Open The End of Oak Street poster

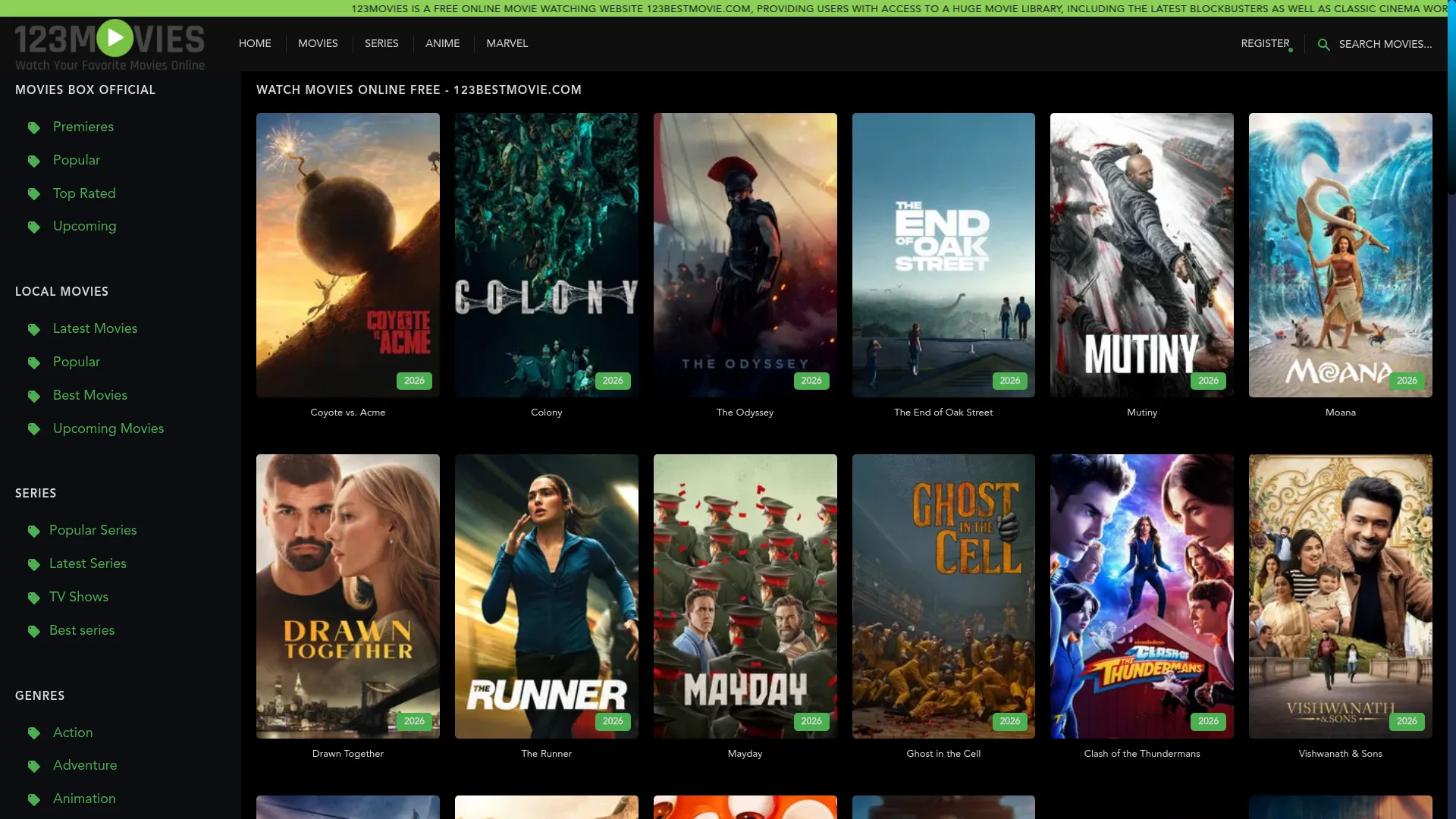click(943, 255)
